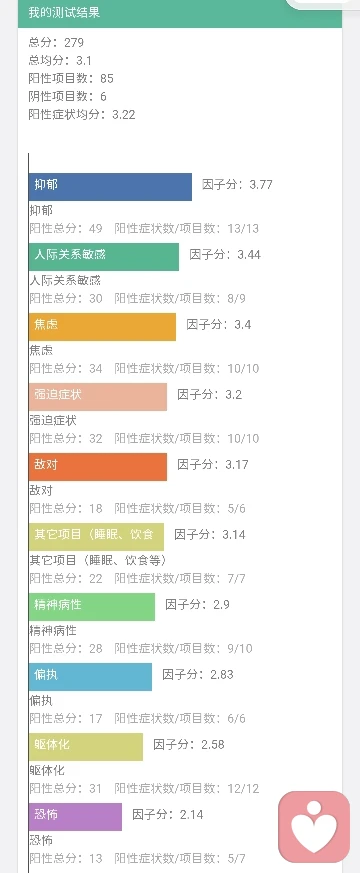Tap the pink heart floating icon
This screenshot has height=873, width=360.
pos(314,827)
